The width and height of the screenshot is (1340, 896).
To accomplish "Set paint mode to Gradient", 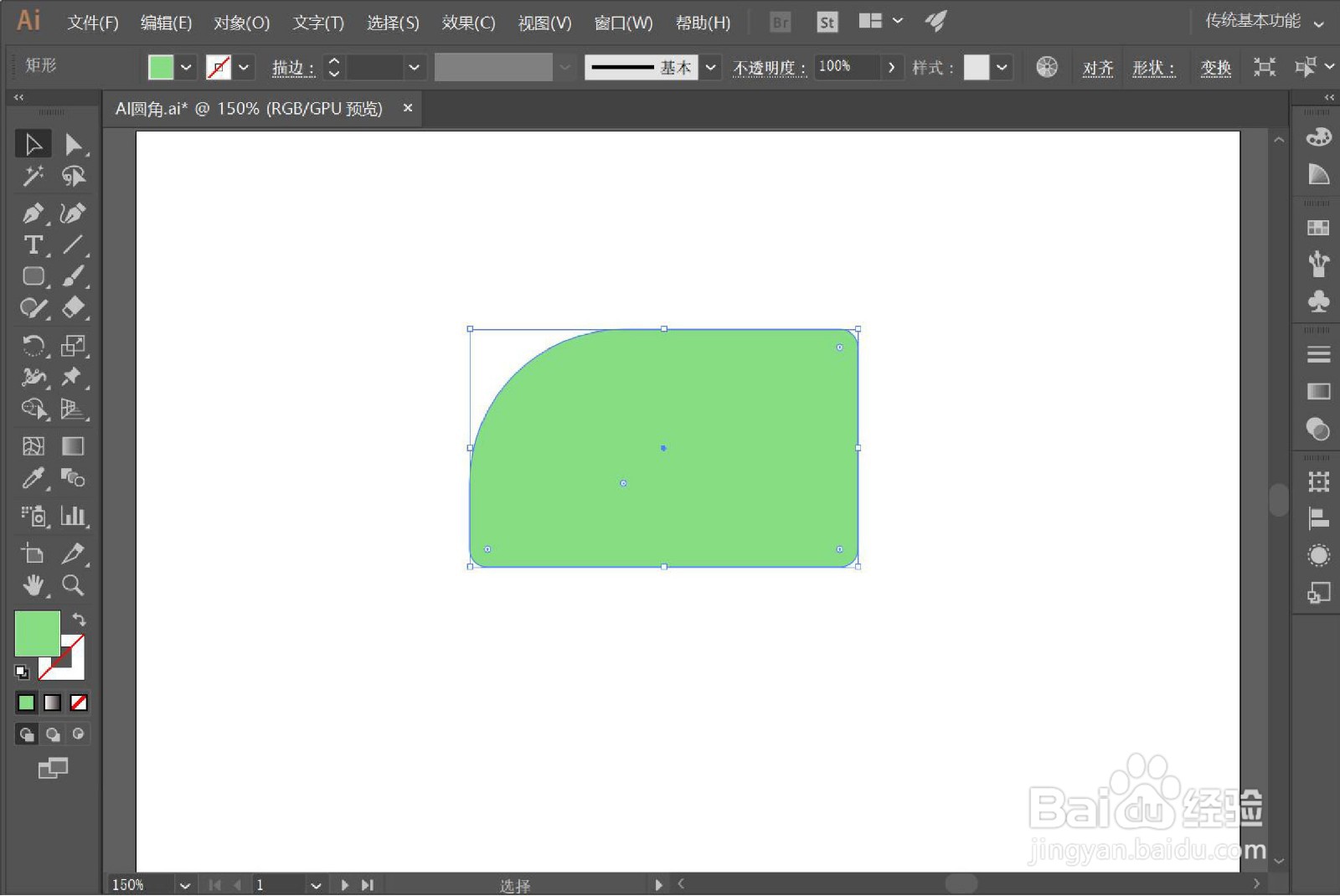I will pyautogui.click(x=53, y=703).
